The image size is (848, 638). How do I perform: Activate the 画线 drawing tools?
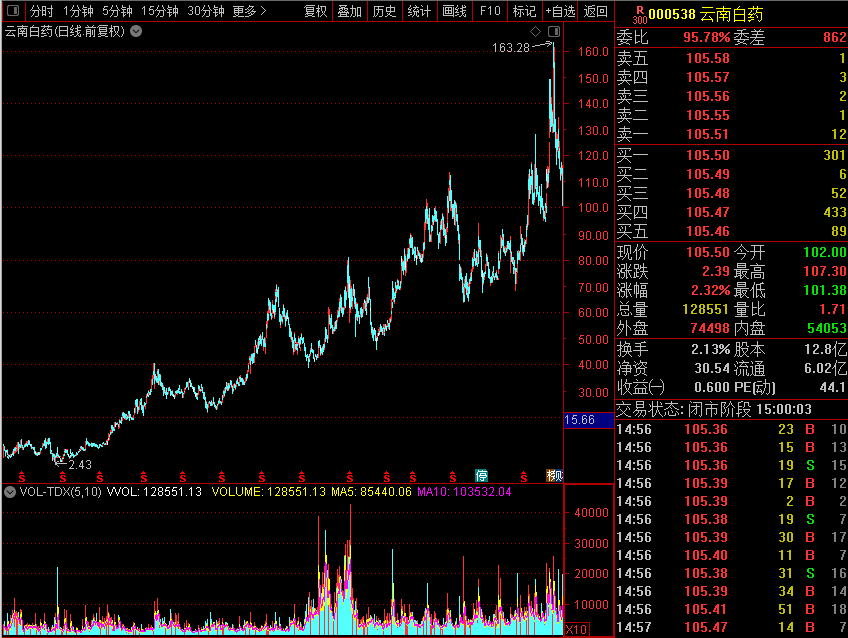coord(454,11)
